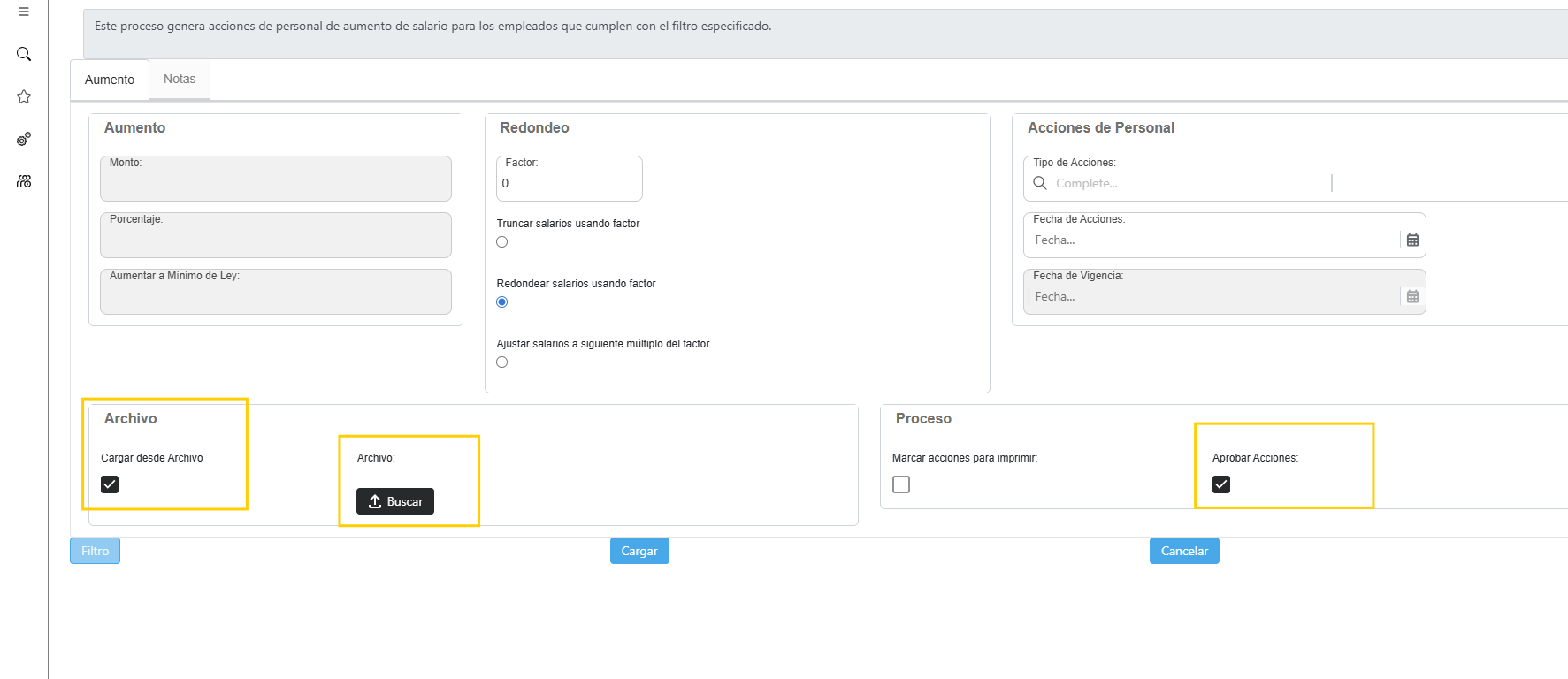Open the people group icon in sidebar
Image resolution: width=1568 pixels, height=679 pixels.
(x=24, y=181)
